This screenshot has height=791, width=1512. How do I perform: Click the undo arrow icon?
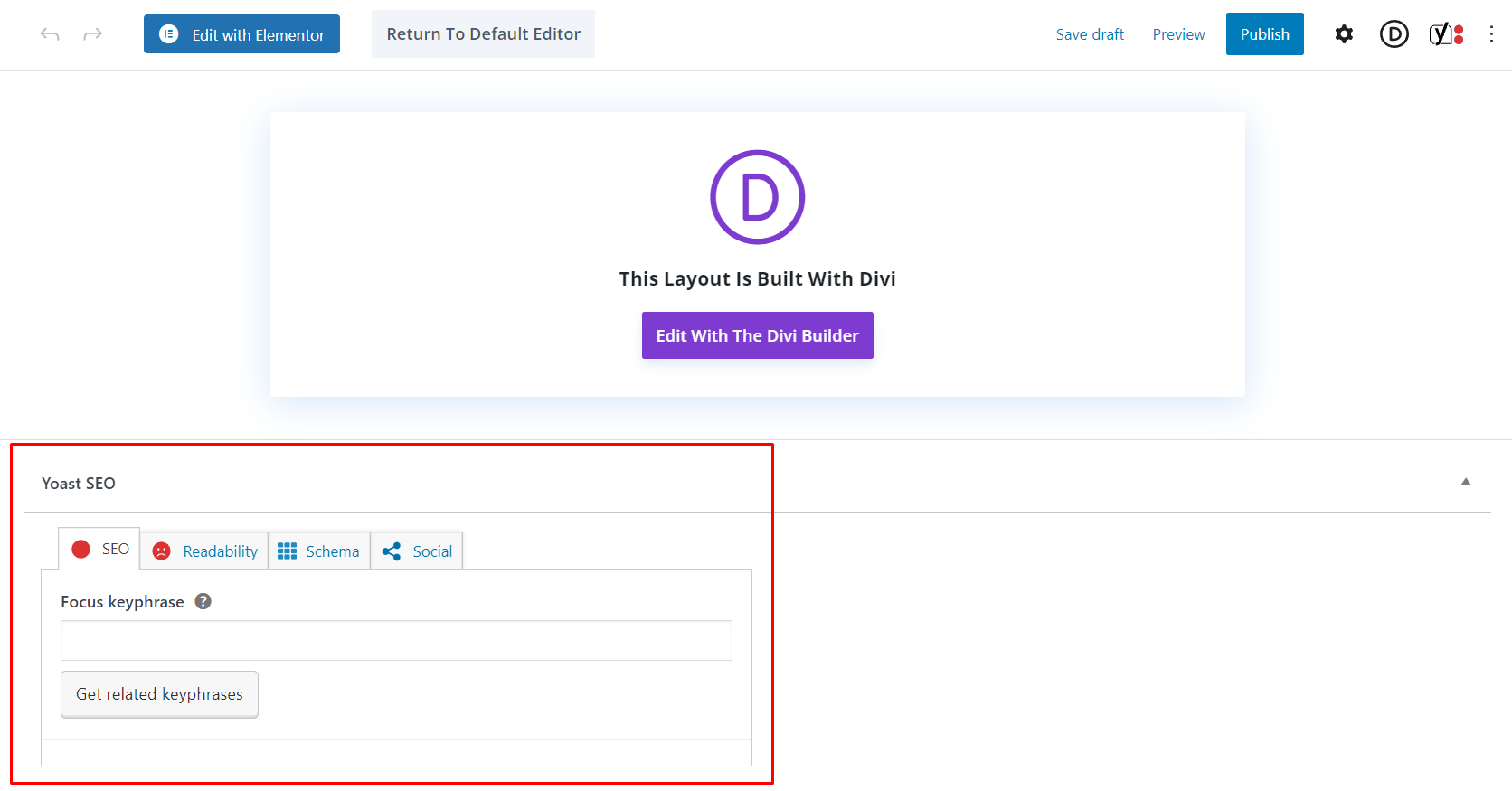point(50,34)
